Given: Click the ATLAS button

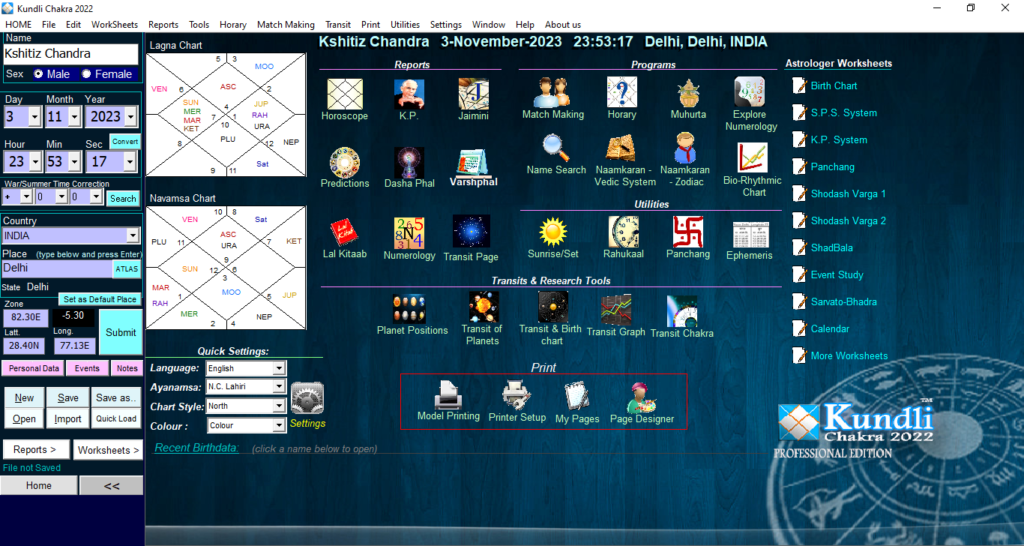Looking at the screenshot, I should tap(127, 268).
